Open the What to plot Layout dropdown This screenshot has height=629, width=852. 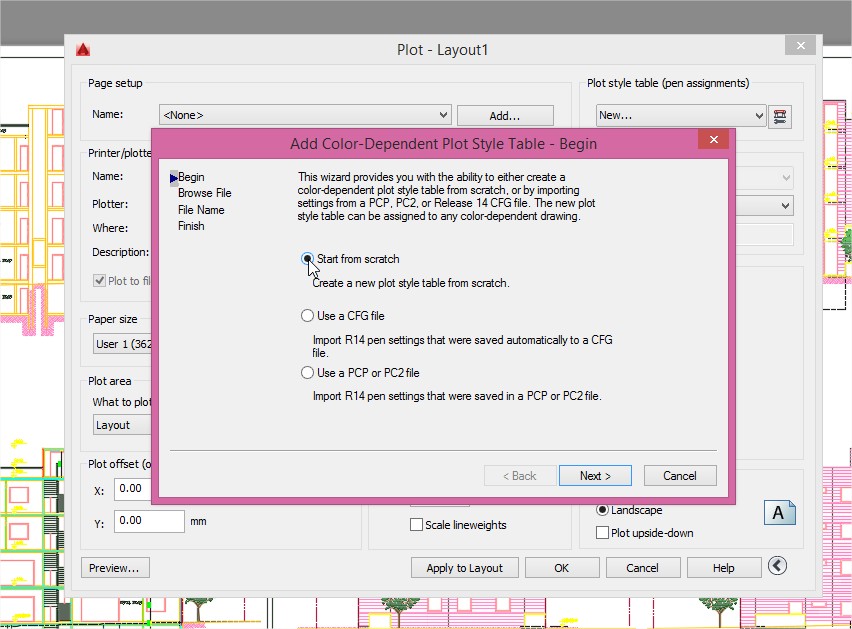pyautogui.click(x=123, y=425)
